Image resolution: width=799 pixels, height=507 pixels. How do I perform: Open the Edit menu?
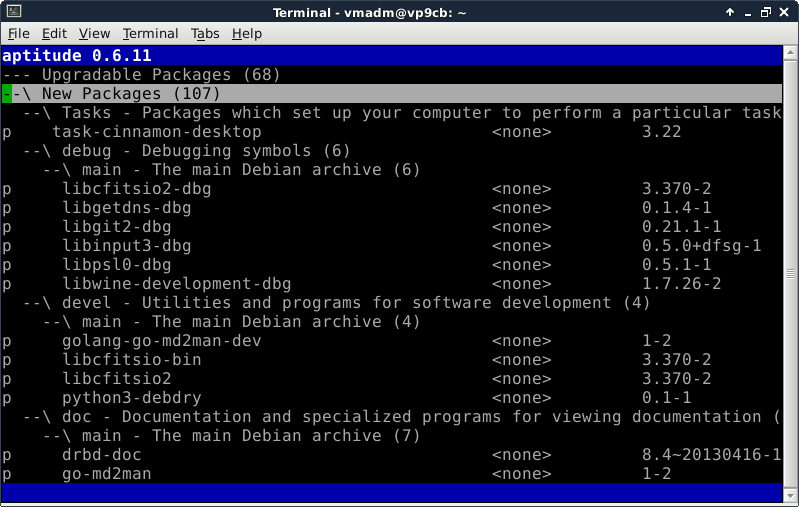[54, 33]
